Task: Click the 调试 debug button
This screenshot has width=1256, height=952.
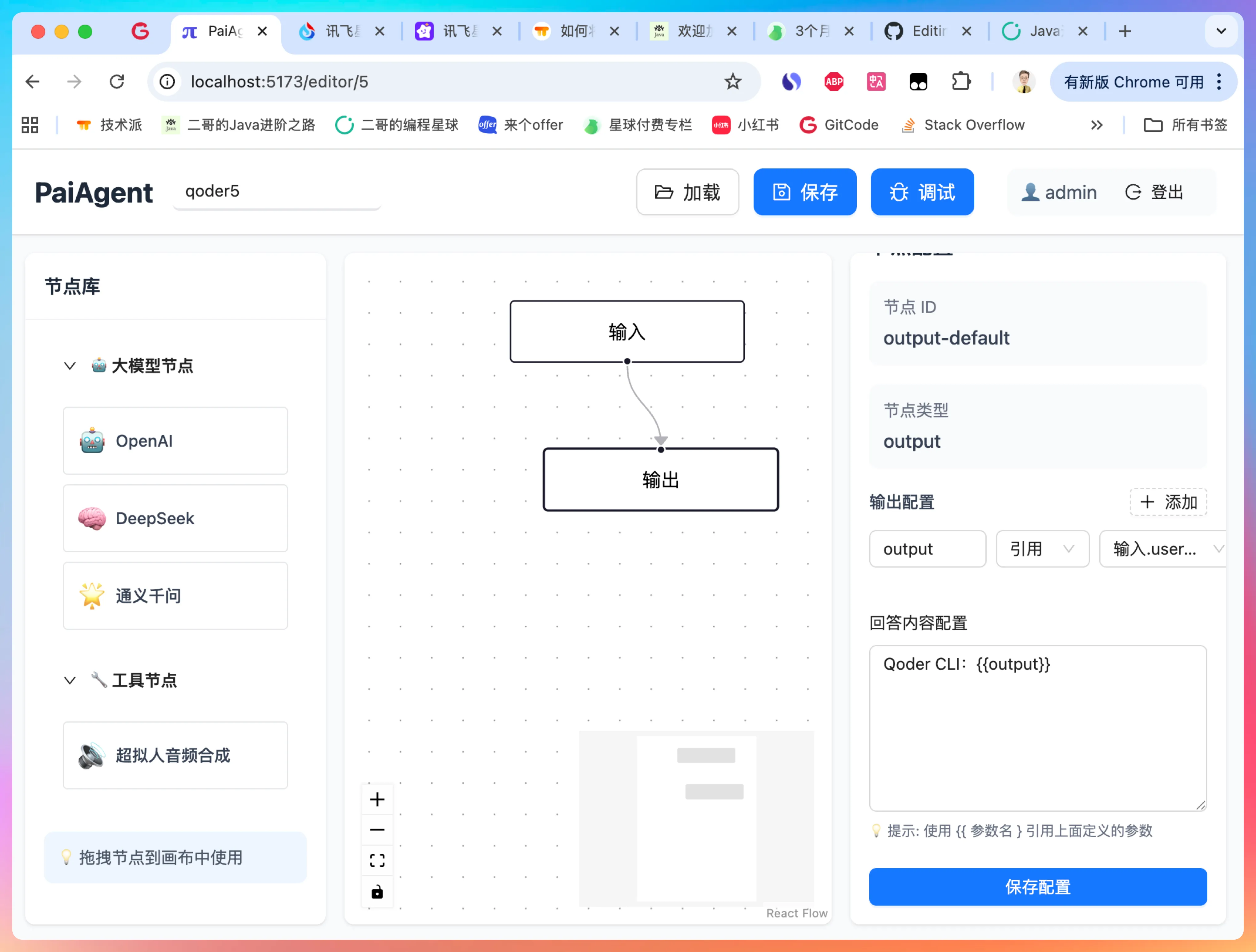Action: (x=922, y=192)
